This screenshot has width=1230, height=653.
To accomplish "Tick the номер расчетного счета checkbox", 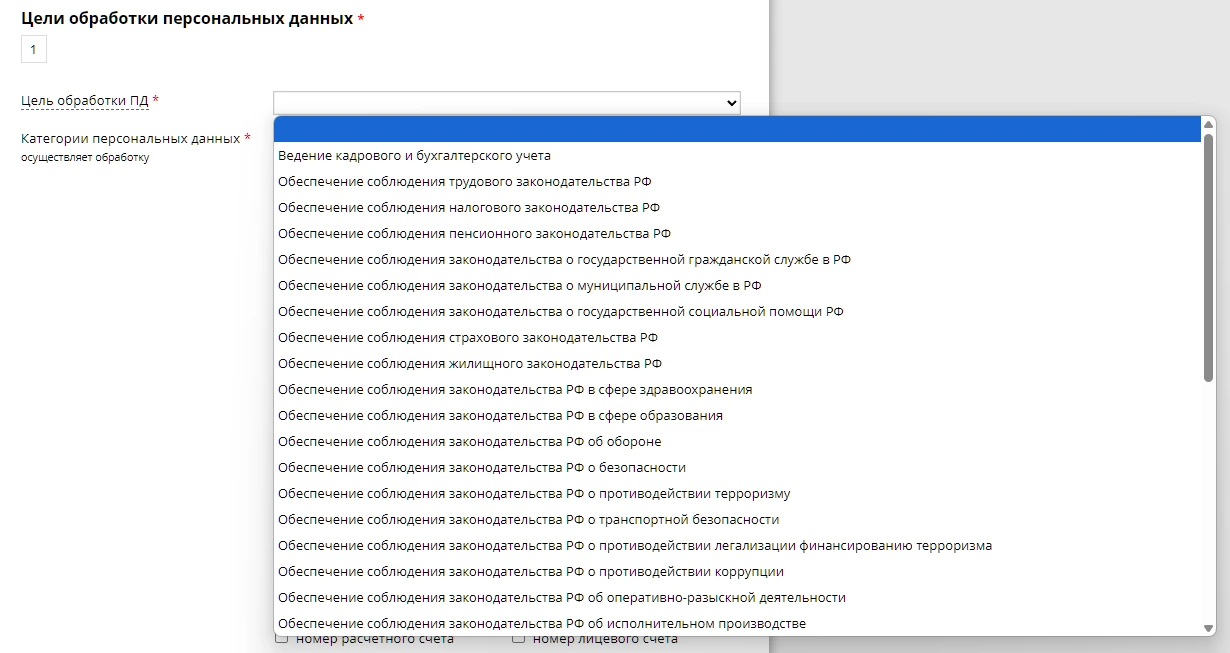I will click(x=282, y=638).
